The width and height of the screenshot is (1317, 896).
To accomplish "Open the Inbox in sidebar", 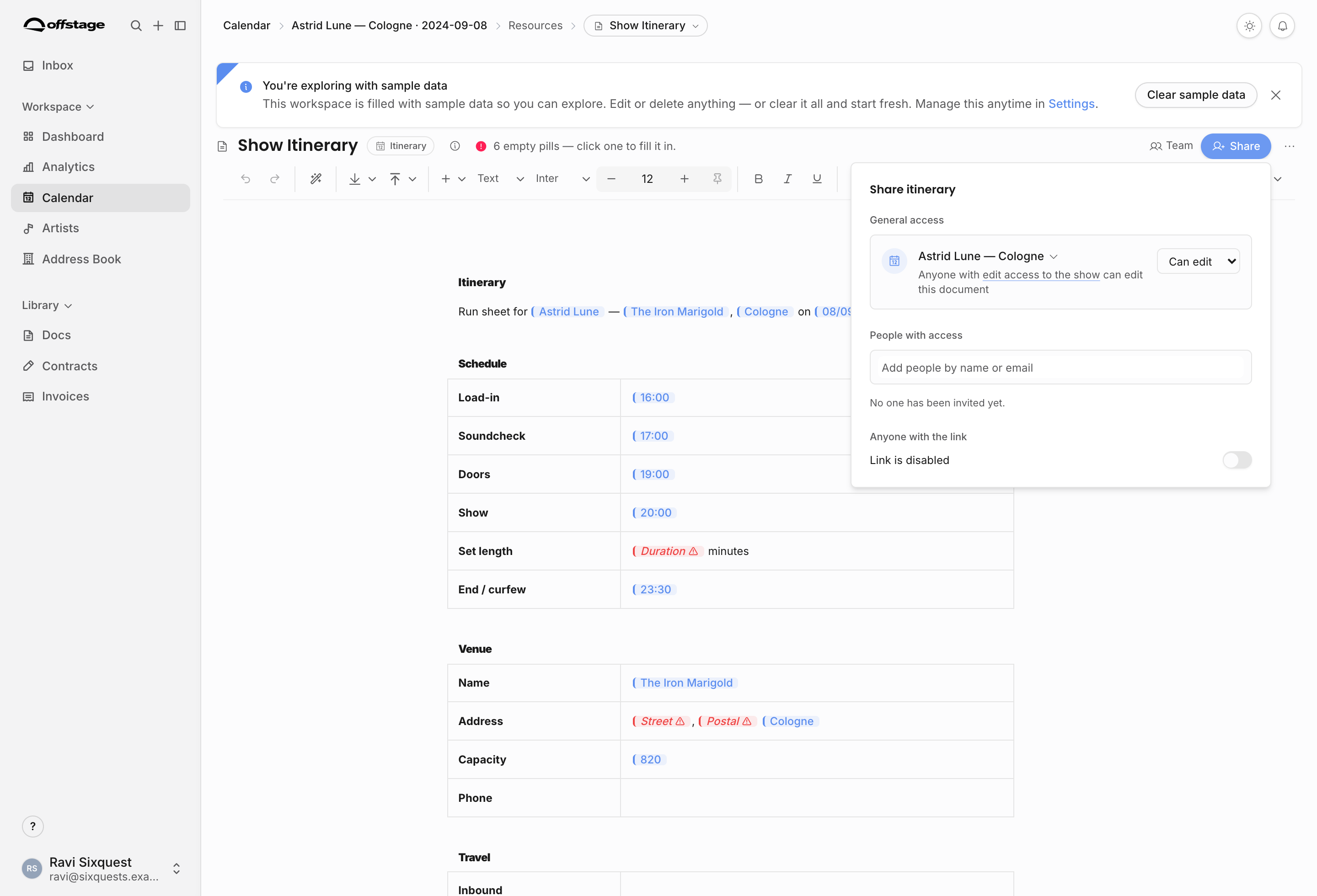I will (x=100, y=65).
